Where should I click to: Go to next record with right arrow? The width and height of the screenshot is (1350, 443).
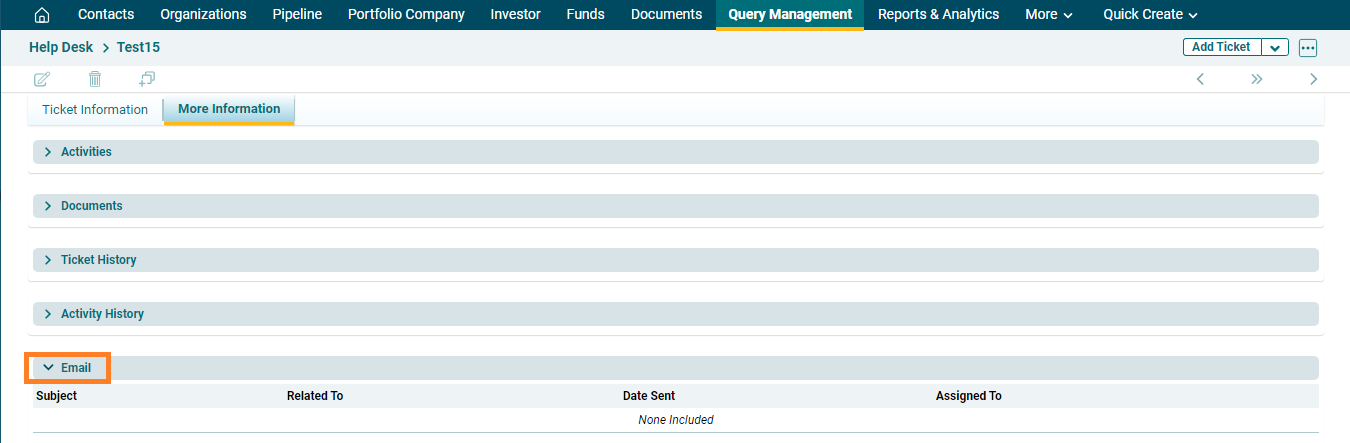tap(1313, 79)
